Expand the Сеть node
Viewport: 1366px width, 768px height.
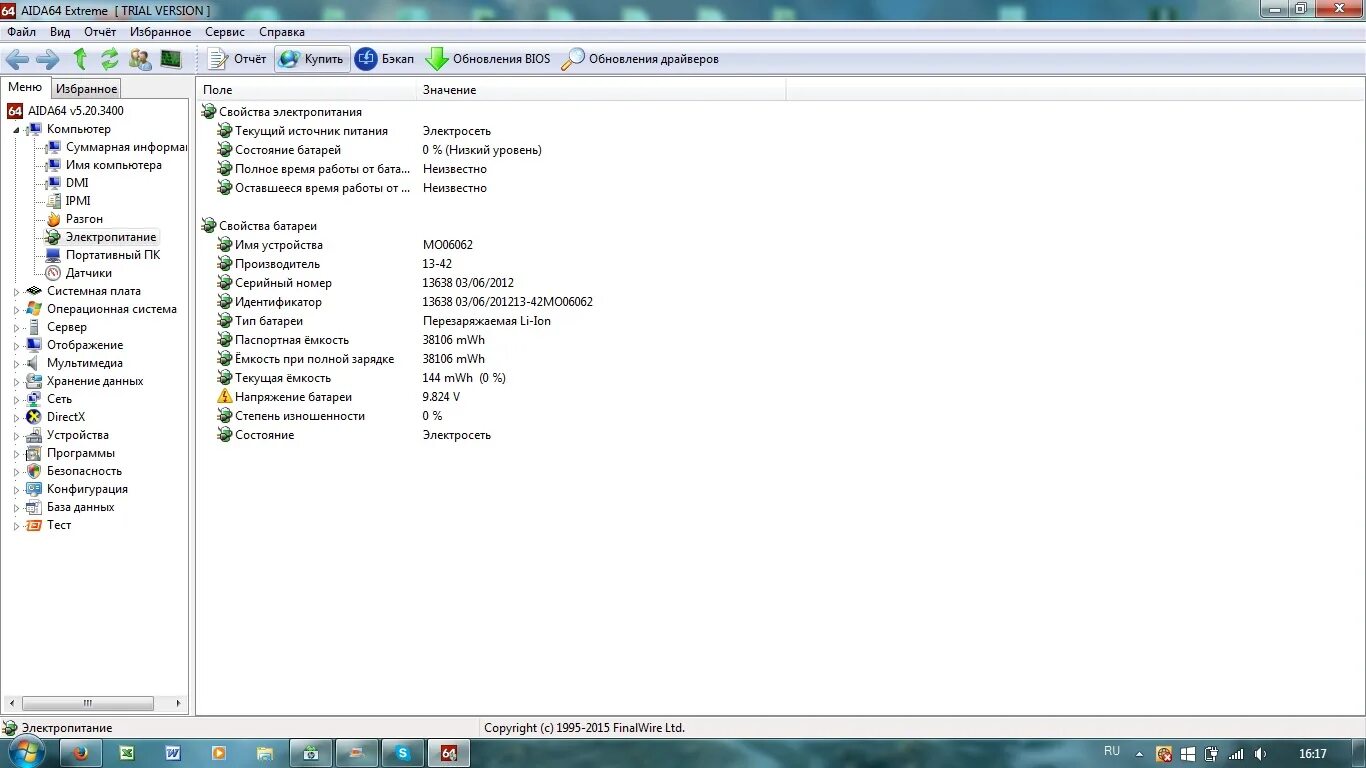click(x=16, y=400)
